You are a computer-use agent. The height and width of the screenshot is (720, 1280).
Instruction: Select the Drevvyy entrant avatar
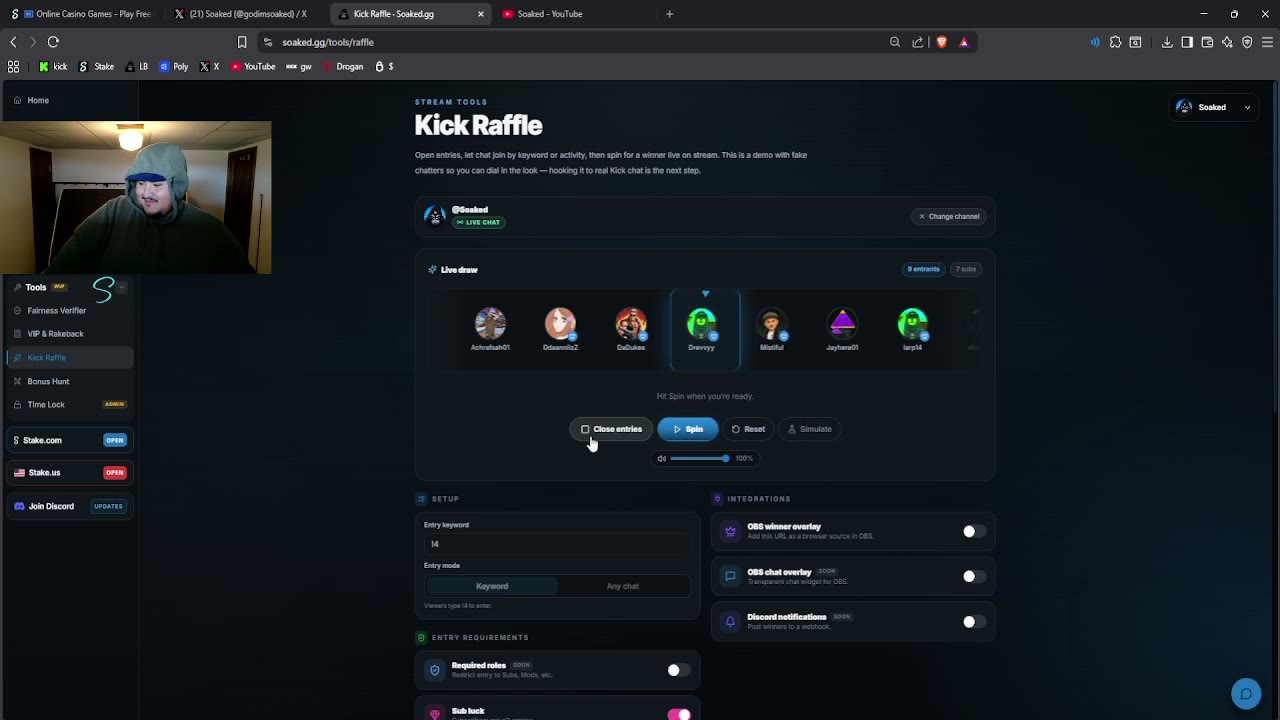click(702, 323)
